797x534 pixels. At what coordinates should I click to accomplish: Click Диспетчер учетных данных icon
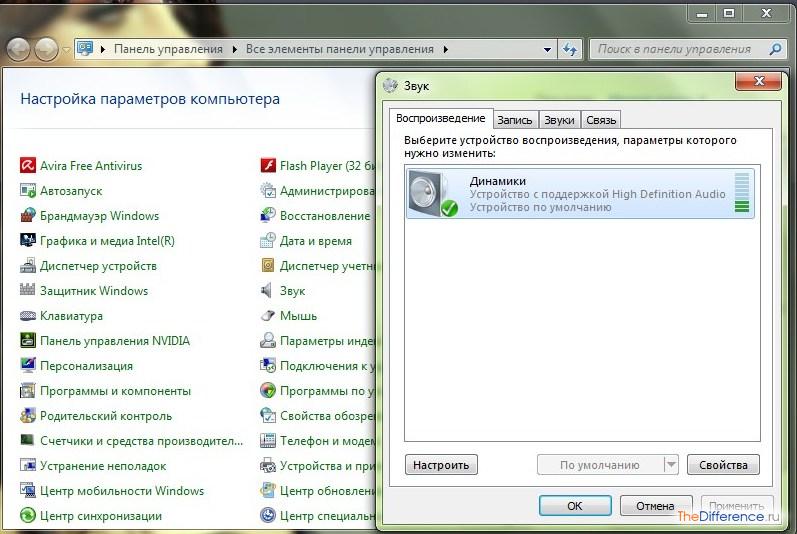268,266
